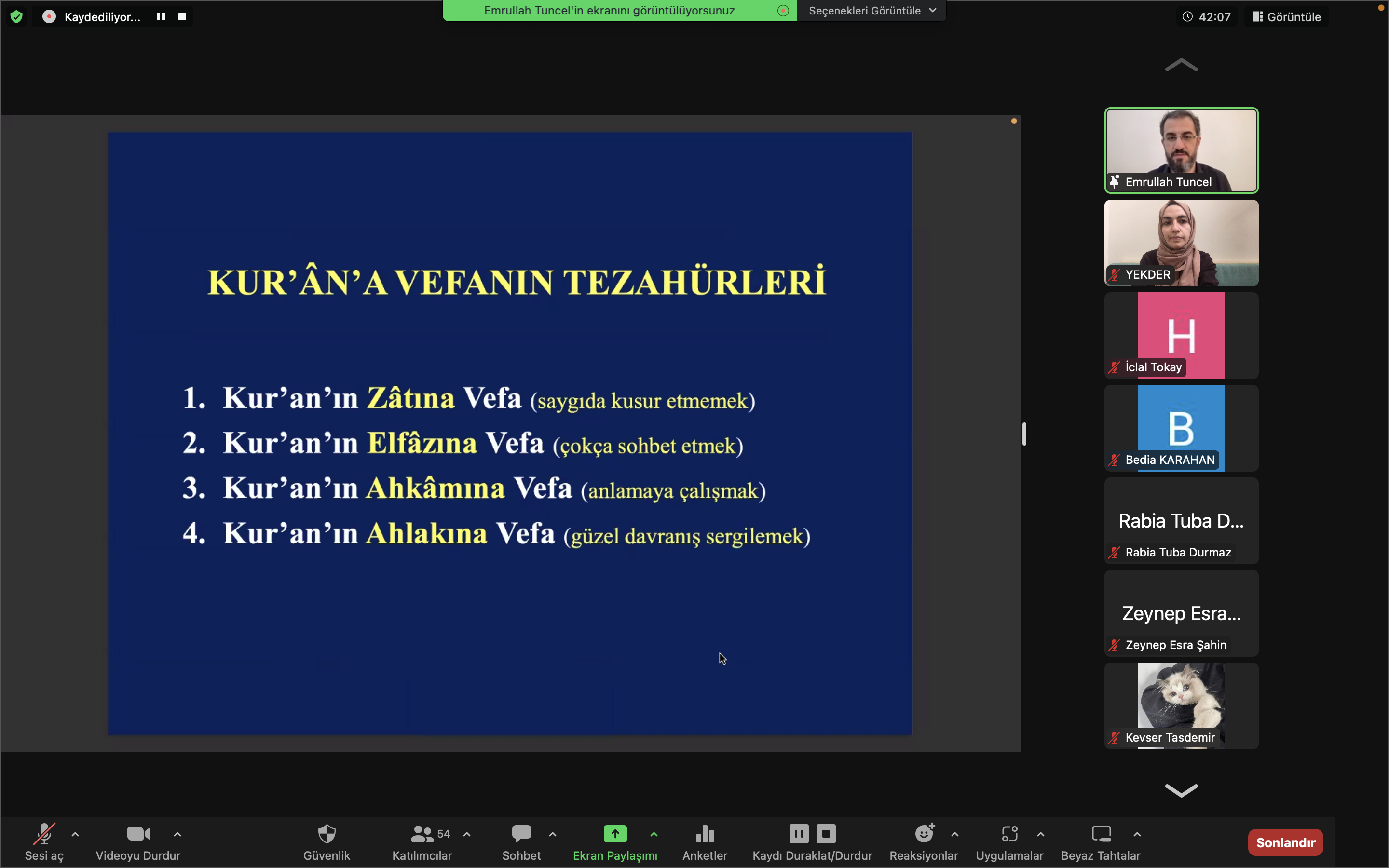1389x868 pixels.
Task: Select Emrullah Tuncel video thumbnail
Action: tap(1181, 150)
